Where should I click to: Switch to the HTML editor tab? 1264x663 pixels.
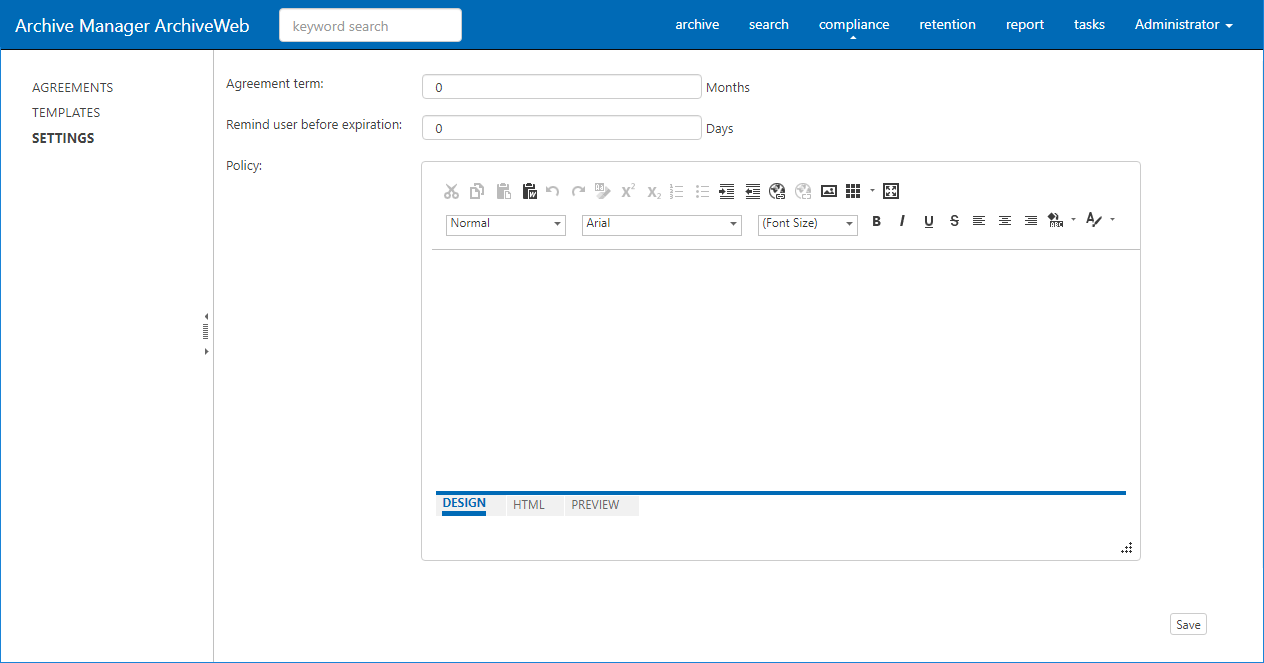pyautogui.click(x=528, y=505)
